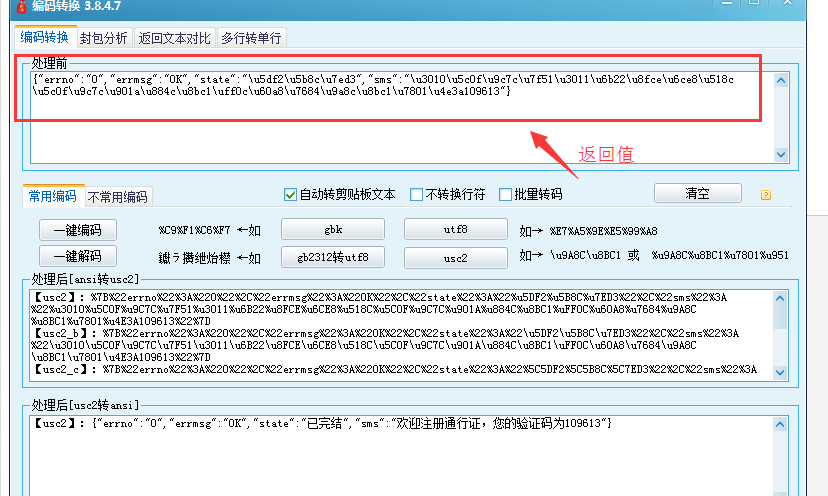Click the usc2 conversion button
Image resolution: width=828 pixels, height=496 pixels.
tap(456, 258)
